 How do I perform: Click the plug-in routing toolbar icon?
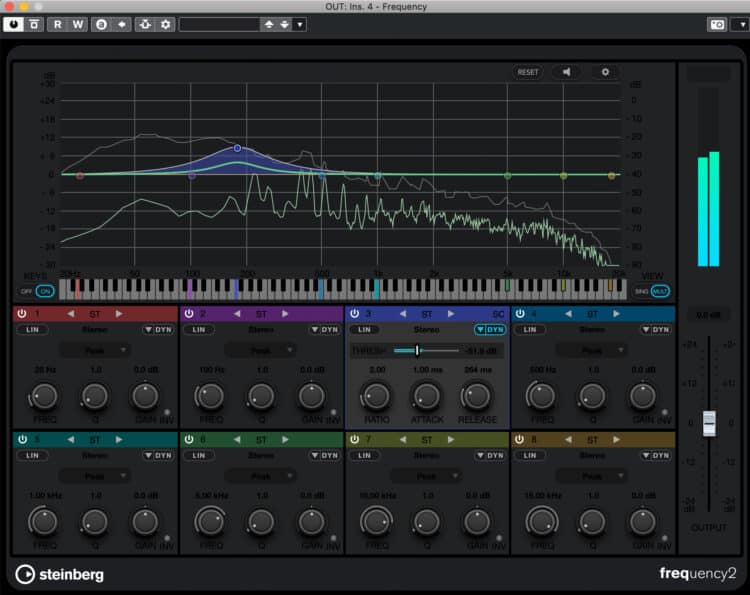(145, 24)
